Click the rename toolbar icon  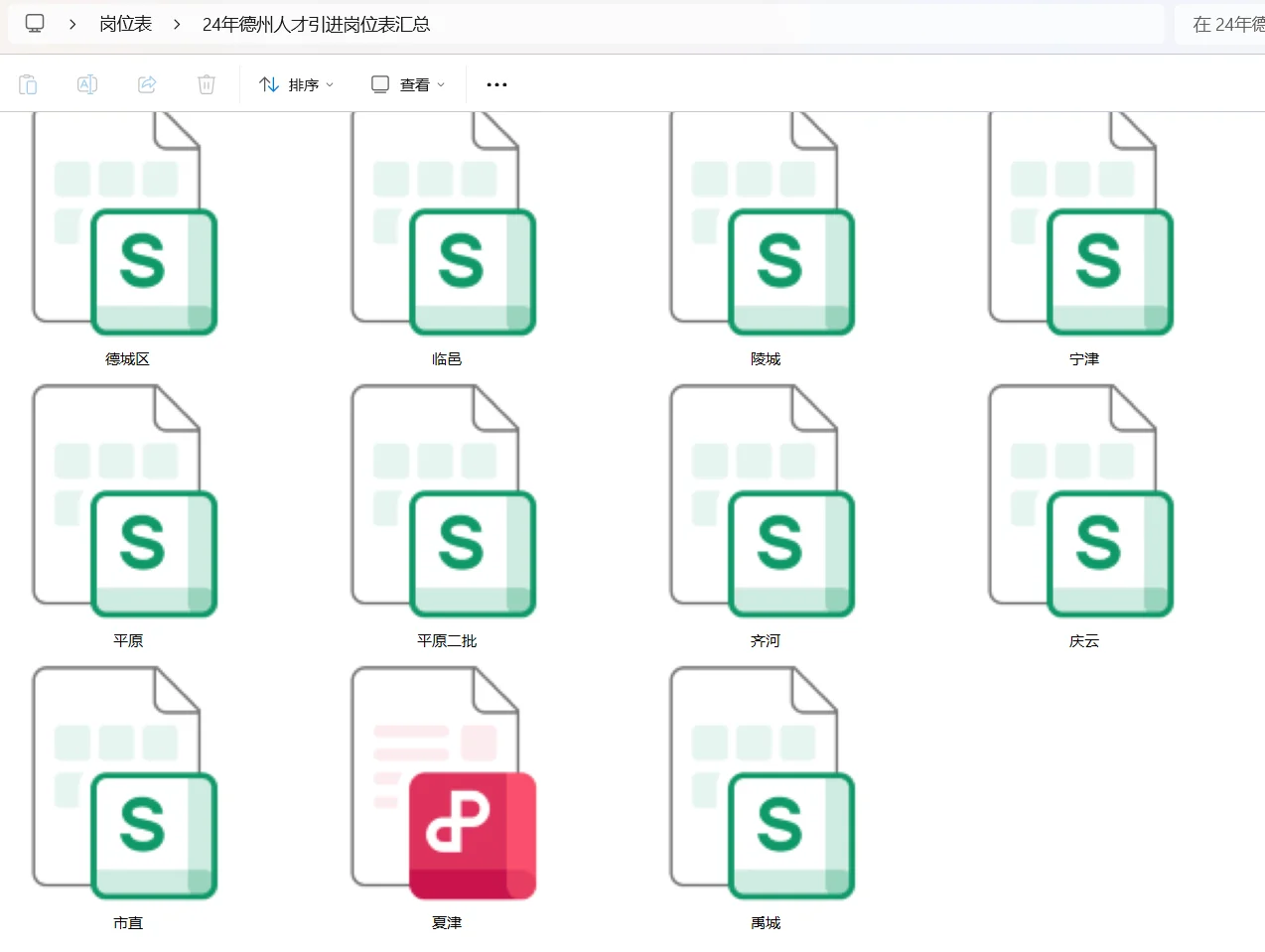pos(87,84)
